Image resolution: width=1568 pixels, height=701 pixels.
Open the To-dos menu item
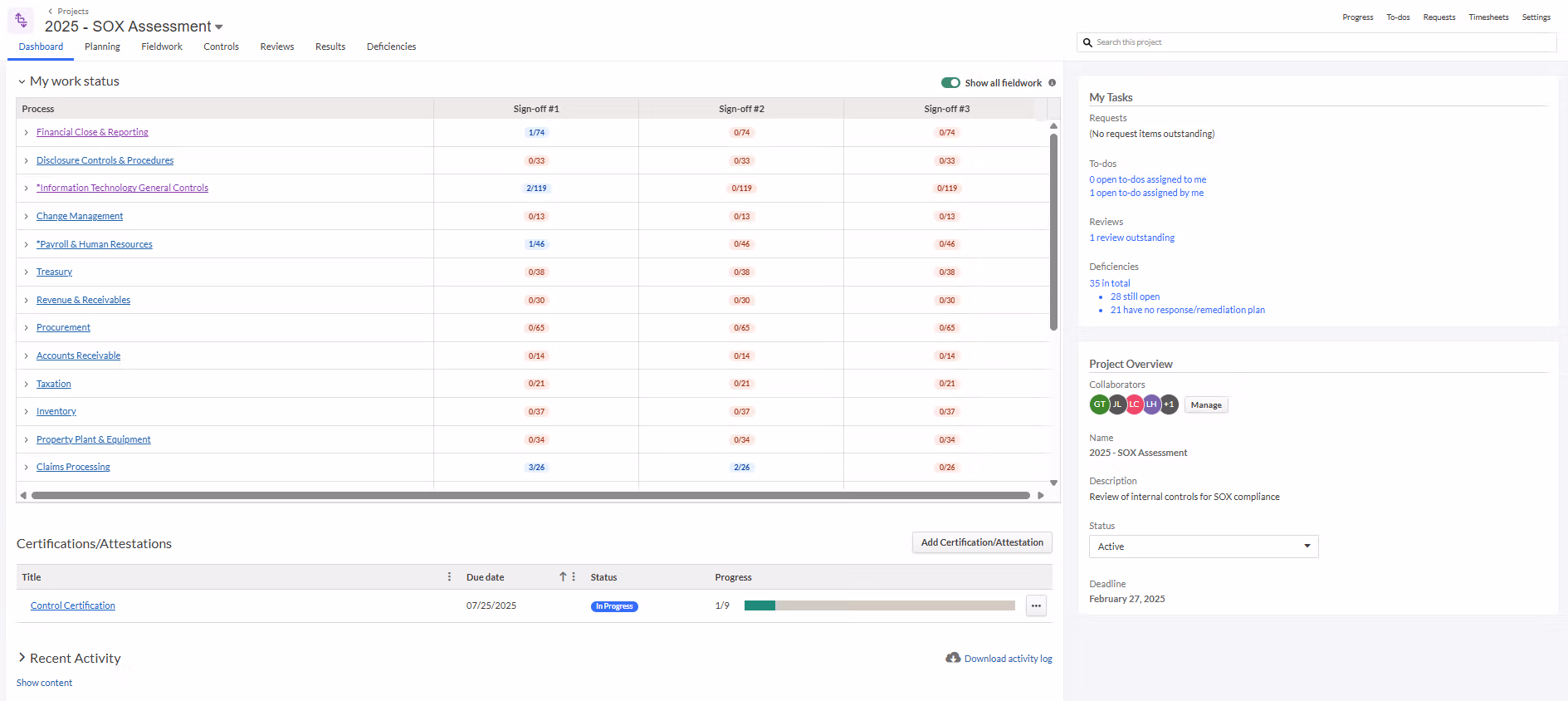[1398, 17]
